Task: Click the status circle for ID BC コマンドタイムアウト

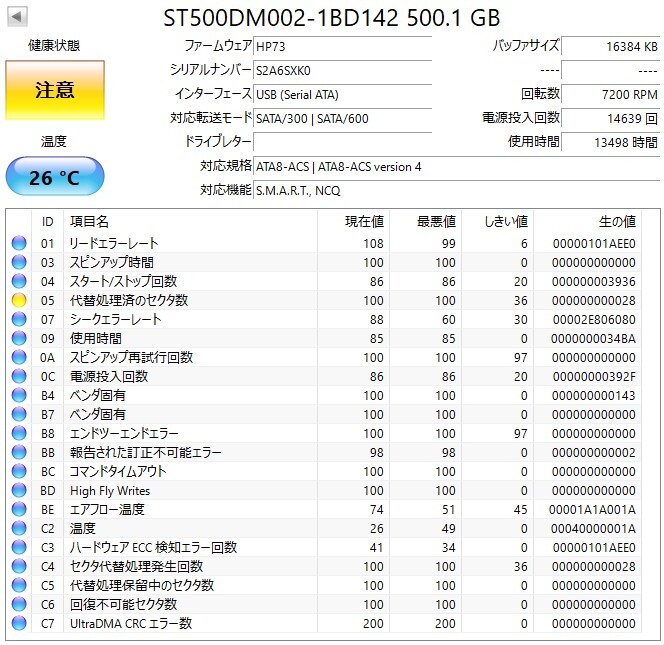Action: click(19, 471)
